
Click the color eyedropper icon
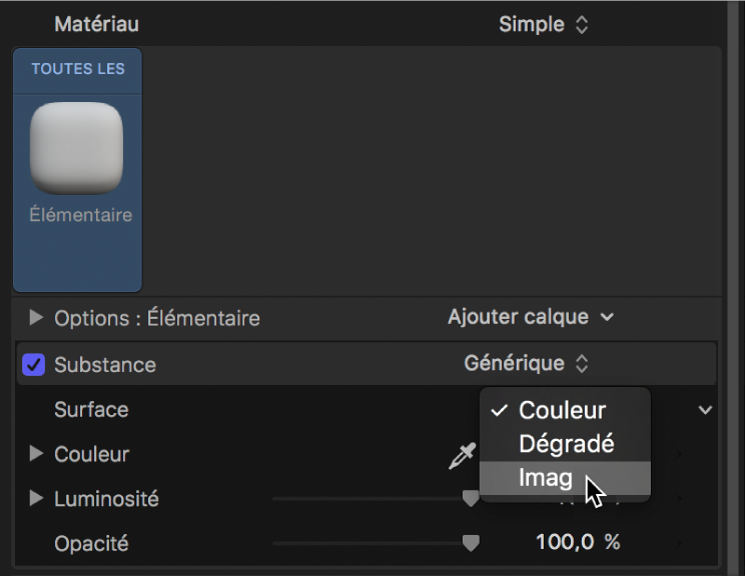click(x=461, y=457)
